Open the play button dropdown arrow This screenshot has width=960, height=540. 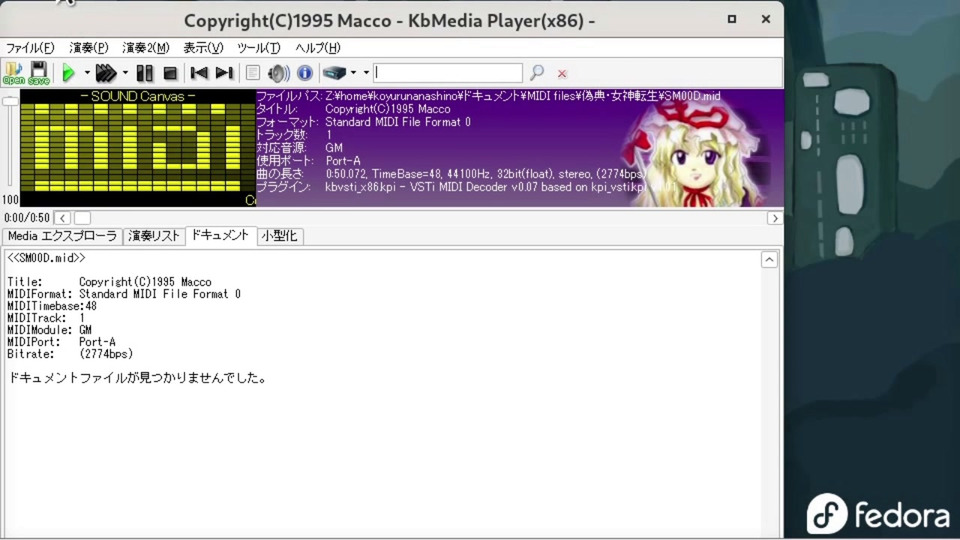pyautogui.click(x=87, y=73)
